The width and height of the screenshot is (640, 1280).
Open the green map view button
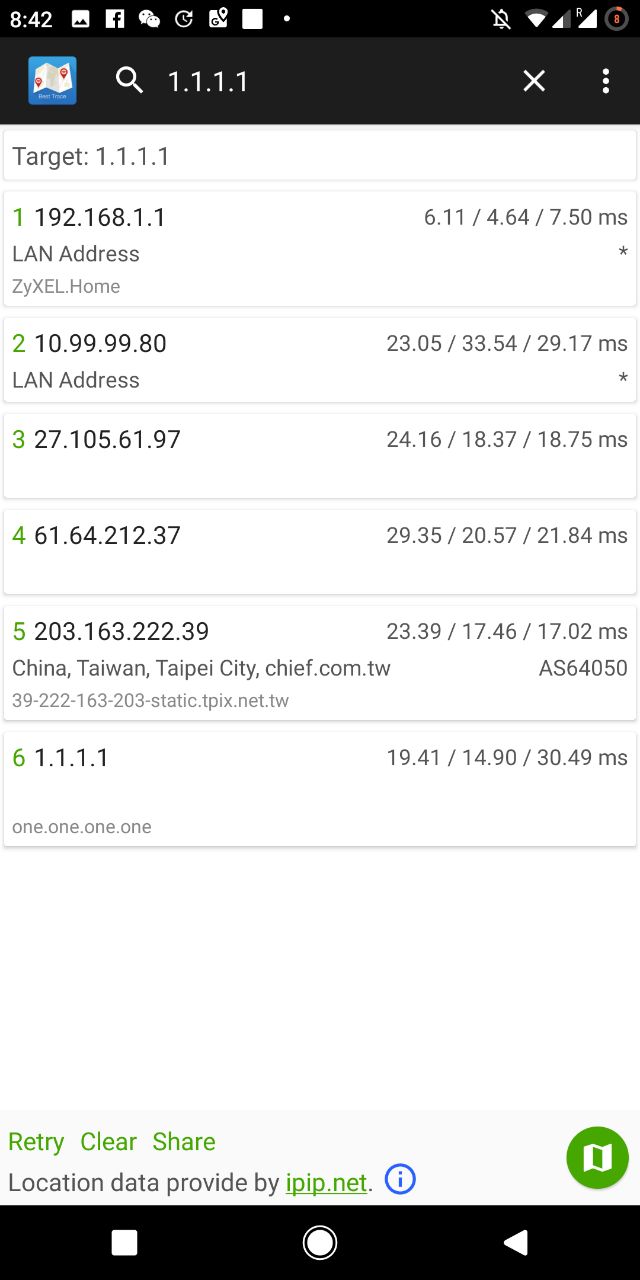[x=597, y=1158]
